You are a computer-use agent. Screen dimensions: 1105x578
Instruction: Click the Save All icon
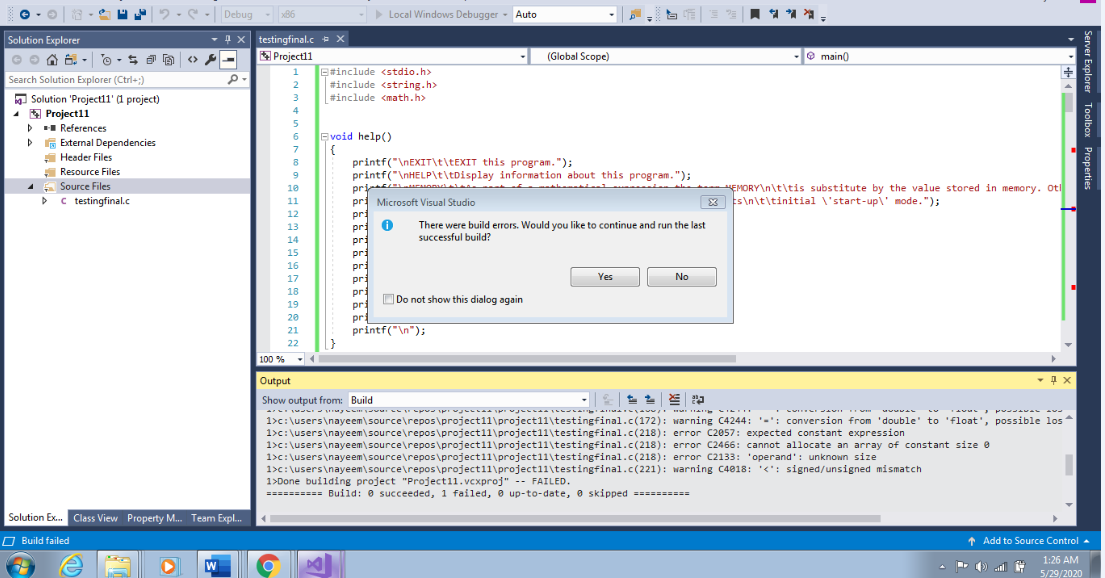click(x=140, y=14)
